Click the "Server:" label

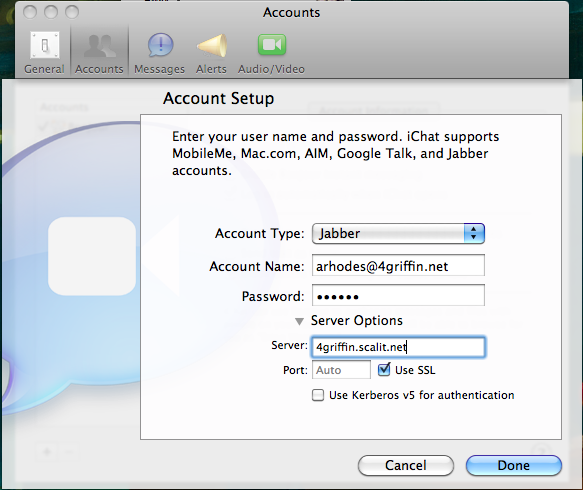[x=289, y=345]
